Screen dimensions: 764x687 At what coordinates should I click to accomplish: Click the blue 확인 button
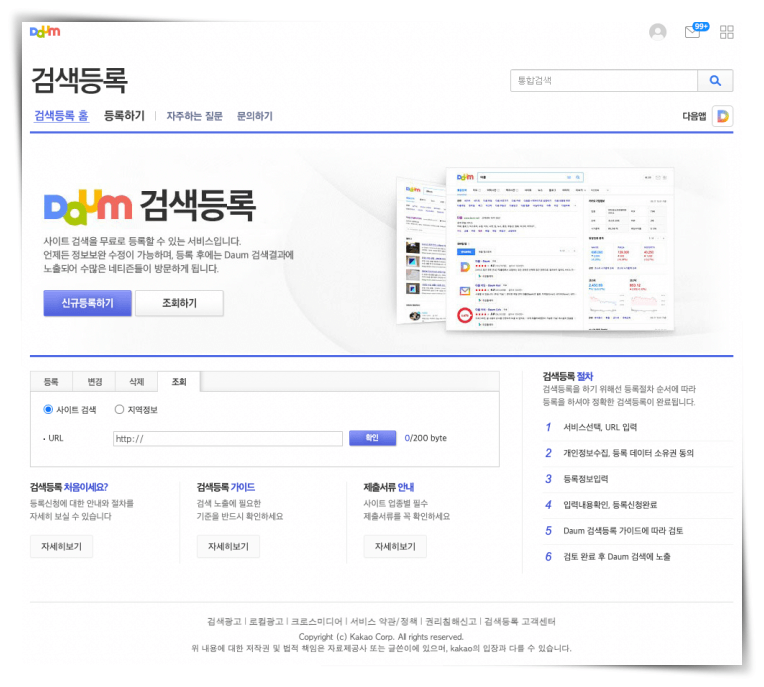(372, 438)
